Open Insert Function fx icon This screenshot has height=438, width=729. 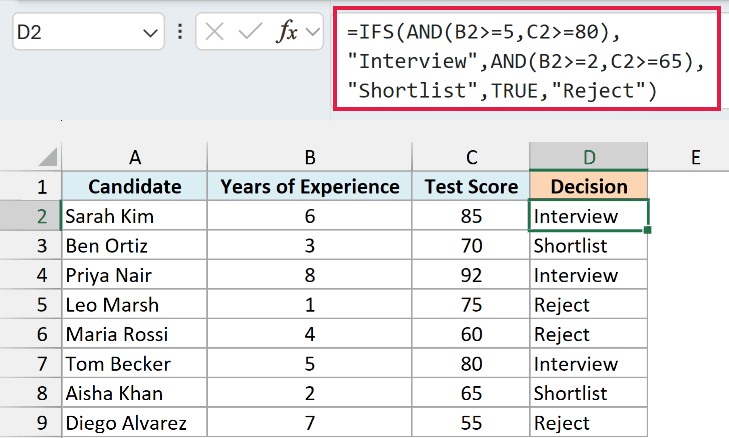286,32
